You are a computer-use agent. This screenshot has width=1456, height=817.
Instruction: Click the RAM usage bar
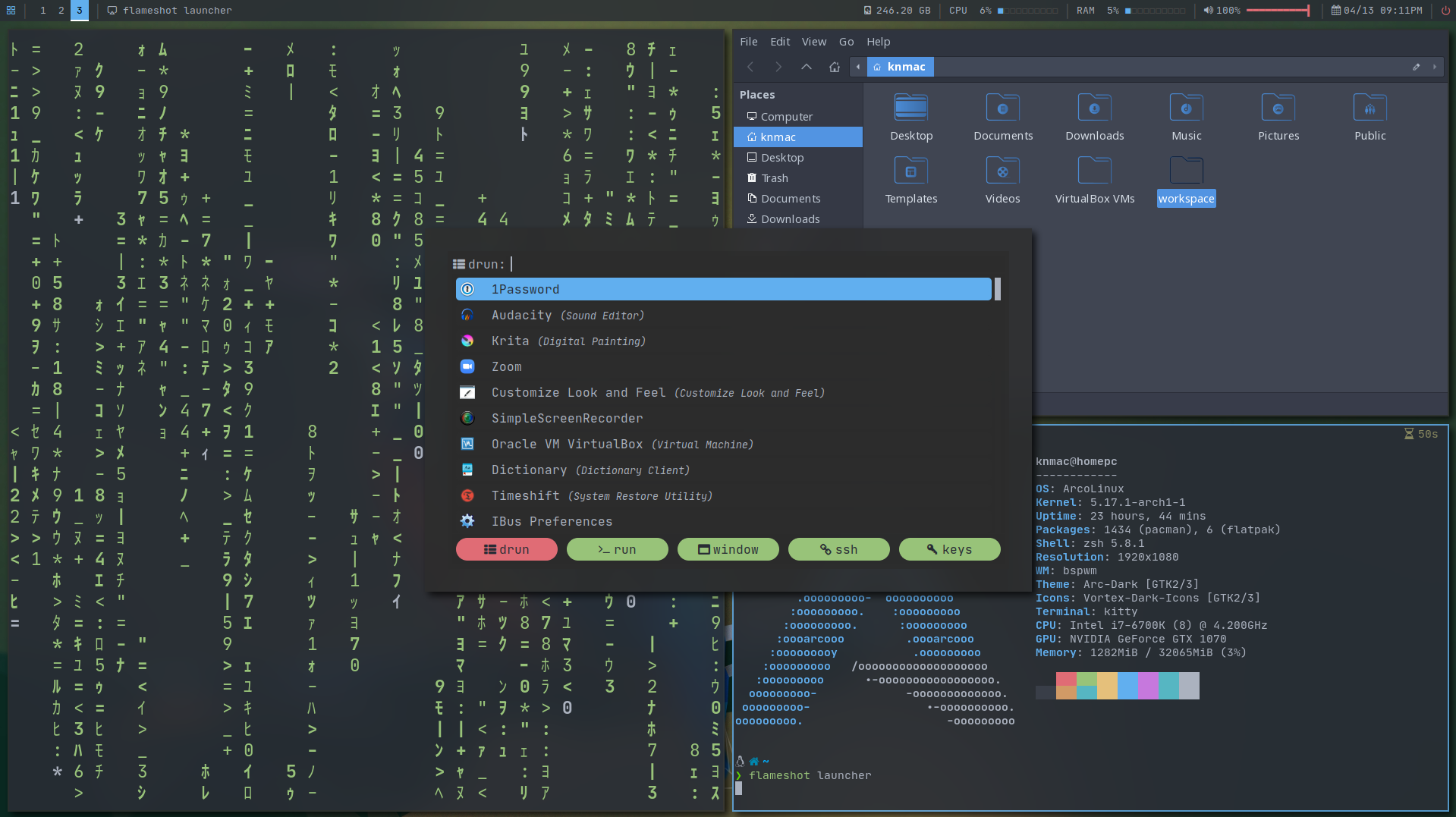tap(1155, 11)
